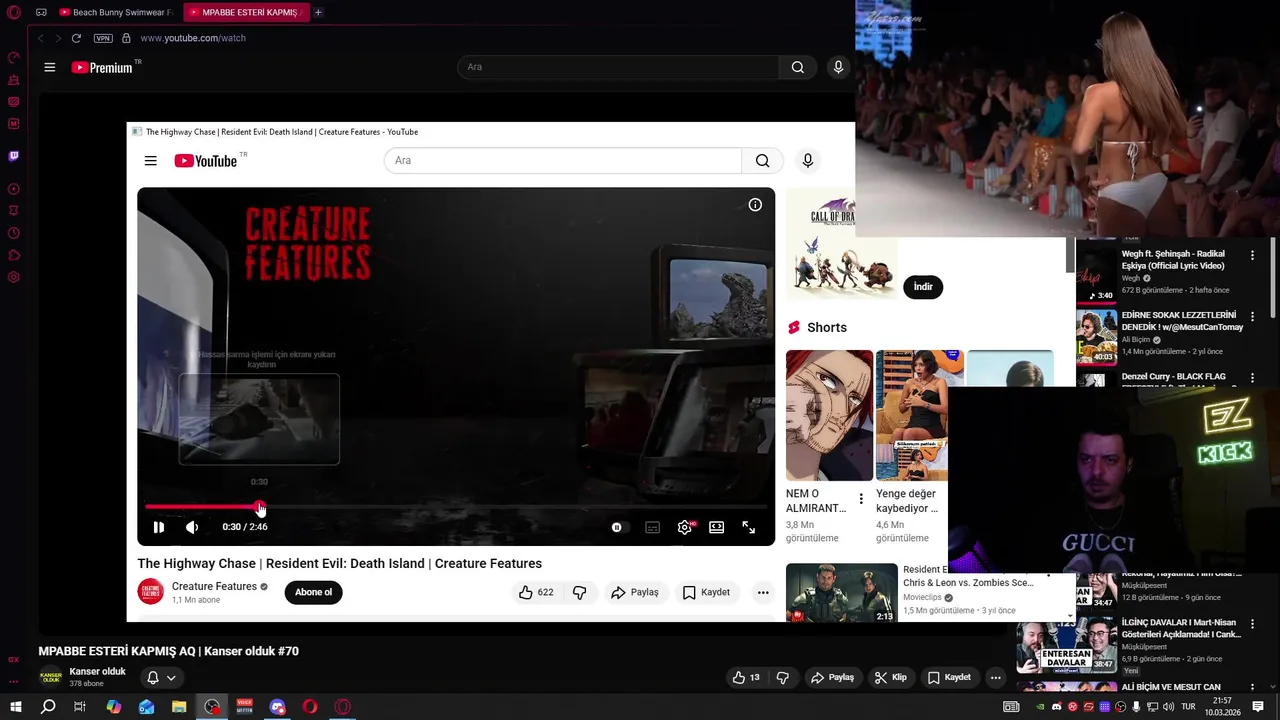Screen dimensions: 1280x720
Task: Open hamburger menu in inner YouTube window
Action: pyautogui.click(x=150, y=161)
